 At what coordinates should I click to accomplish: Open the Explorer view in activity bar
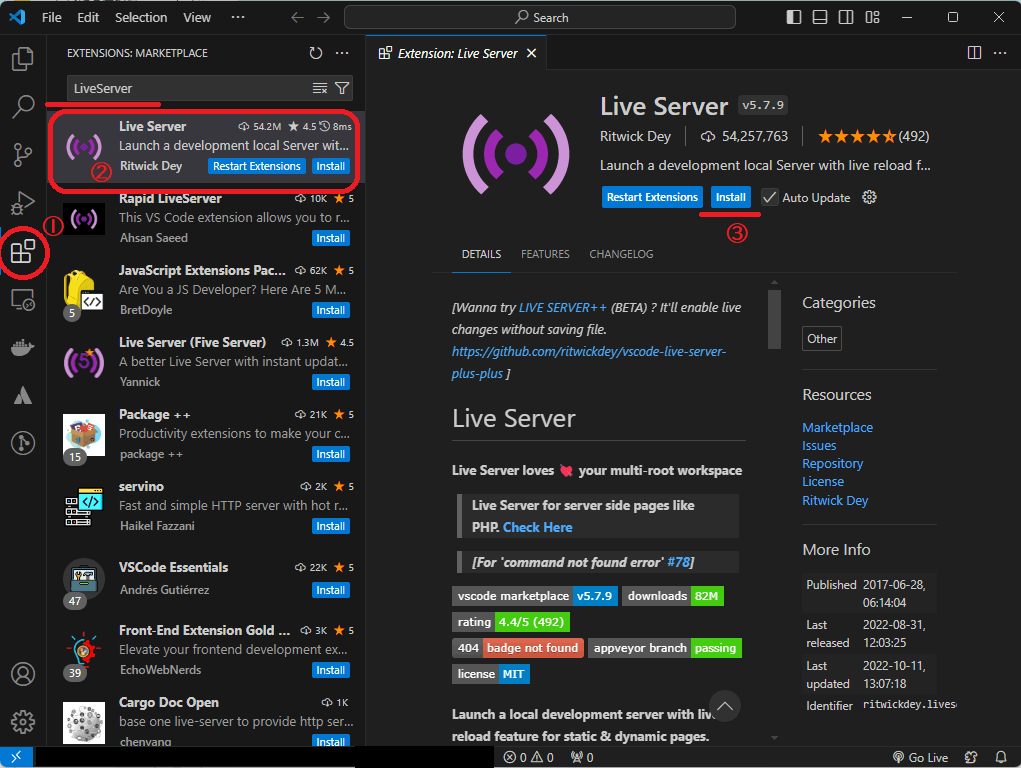point(23,59)
